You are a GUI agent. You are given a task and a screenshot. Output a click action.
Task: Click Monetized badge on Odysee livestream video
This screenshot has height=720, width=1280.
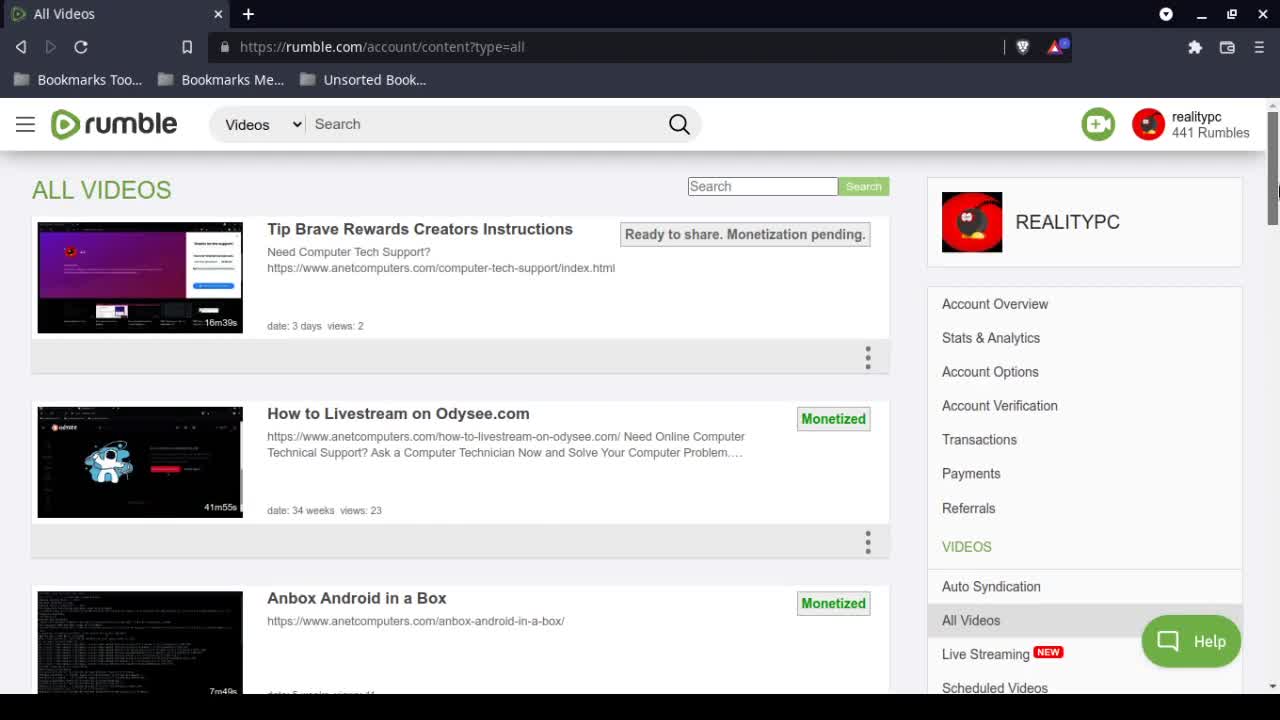[x=833, y=419]
